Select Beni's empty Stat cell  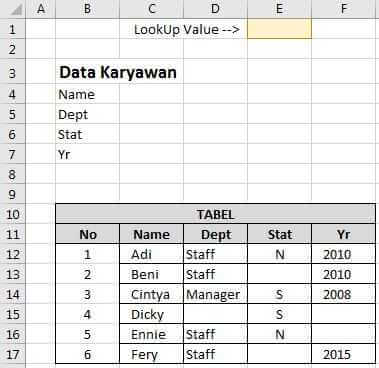pyautogui.click(x=279, y=274)
